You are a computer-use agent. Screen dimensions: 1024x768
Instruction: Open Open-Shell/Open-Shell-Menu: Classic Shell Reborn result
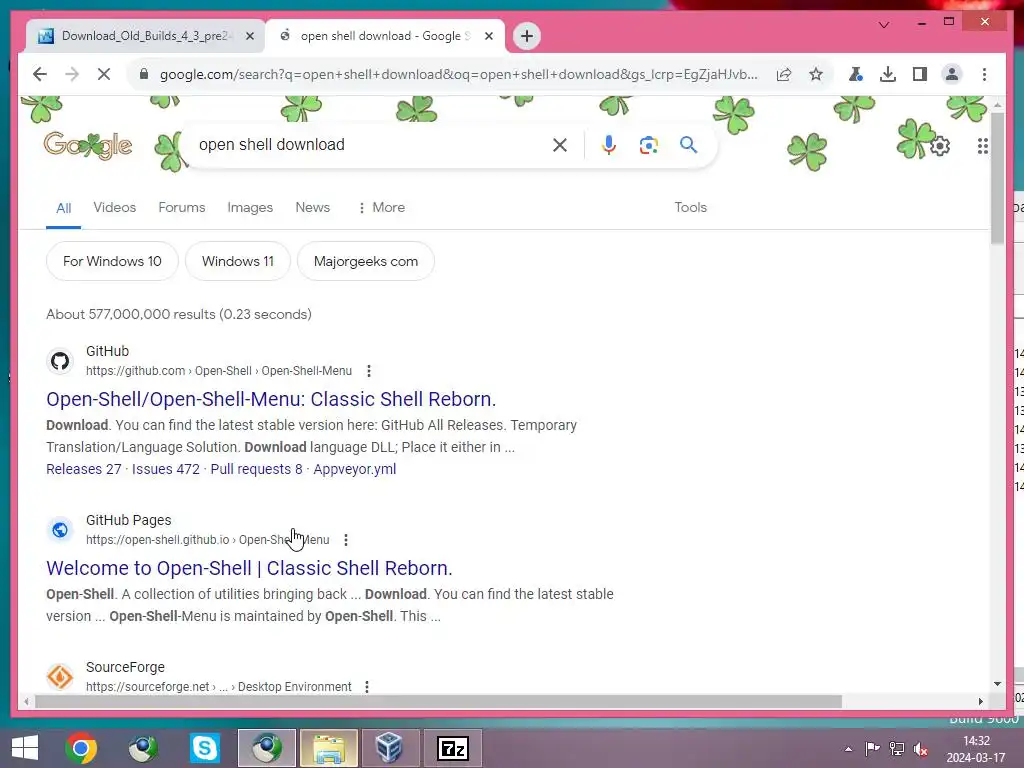click(x=271, y=399)
